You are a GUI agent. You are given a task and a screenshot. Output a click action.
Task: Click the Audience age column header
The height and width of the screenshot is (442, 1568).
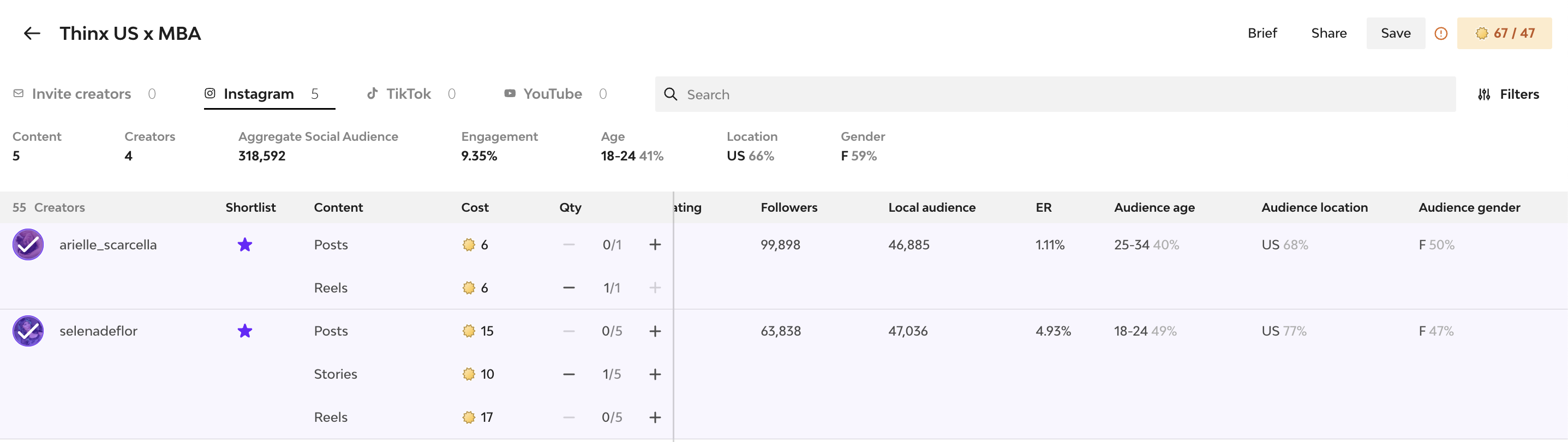1154,207
